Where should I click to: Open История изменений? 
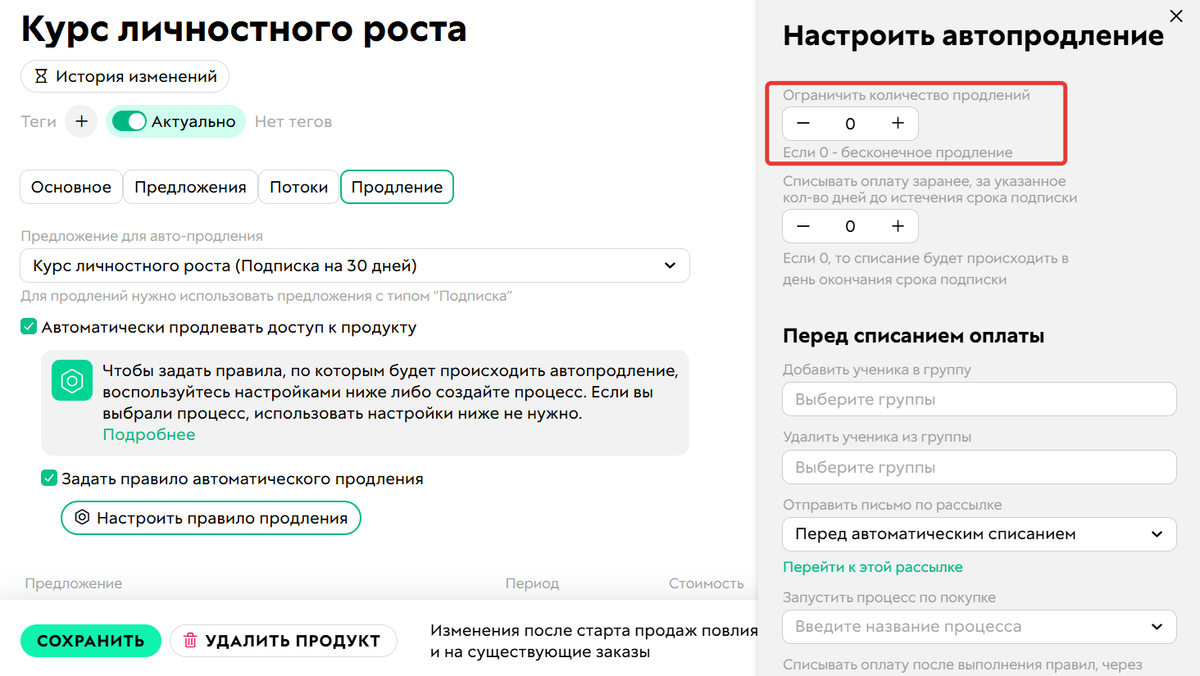click(x=125, y=76)
